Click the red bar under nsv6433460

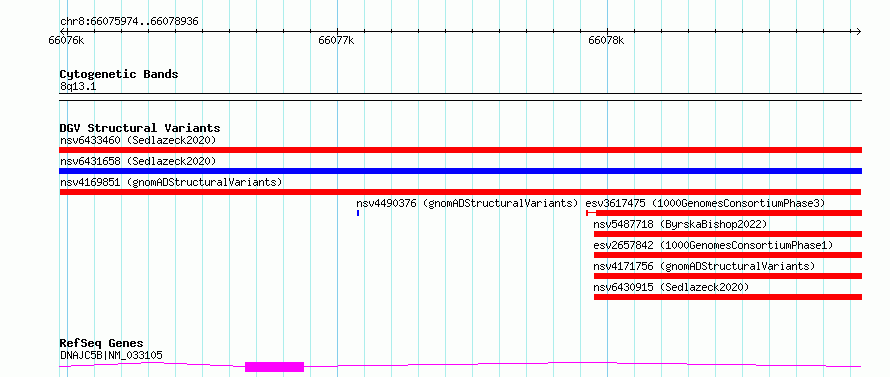460,150
